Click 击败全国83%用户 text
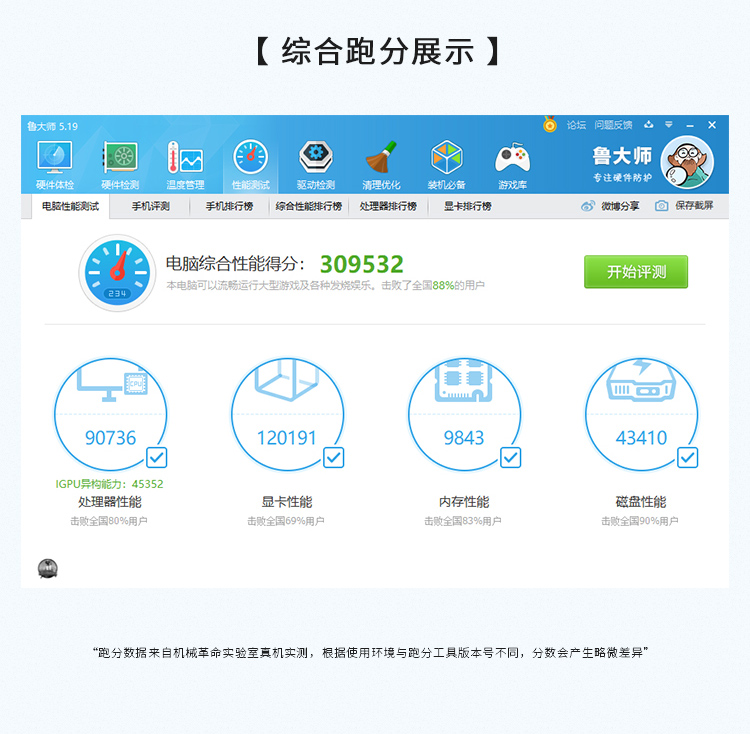Image resolution: width=750 pixels, height=734 pixels. tap(463, 521)
